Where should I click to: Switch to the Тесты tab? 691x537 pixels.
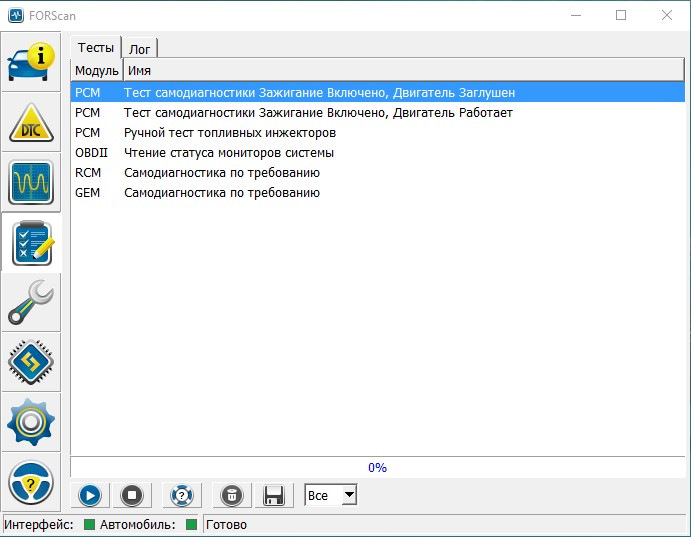click(96, 47)
